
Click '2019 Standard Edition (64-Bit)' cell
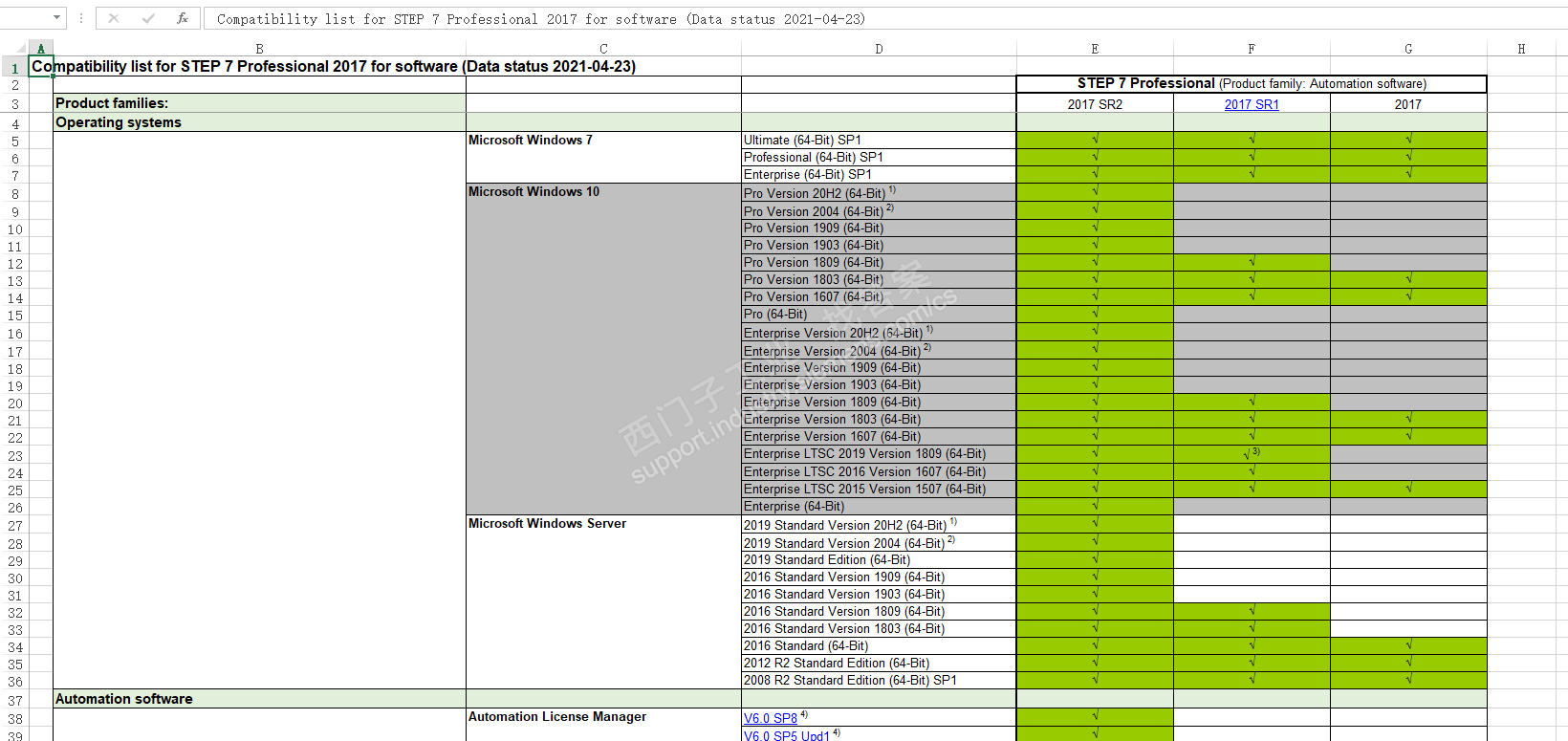tap(879, 559)
